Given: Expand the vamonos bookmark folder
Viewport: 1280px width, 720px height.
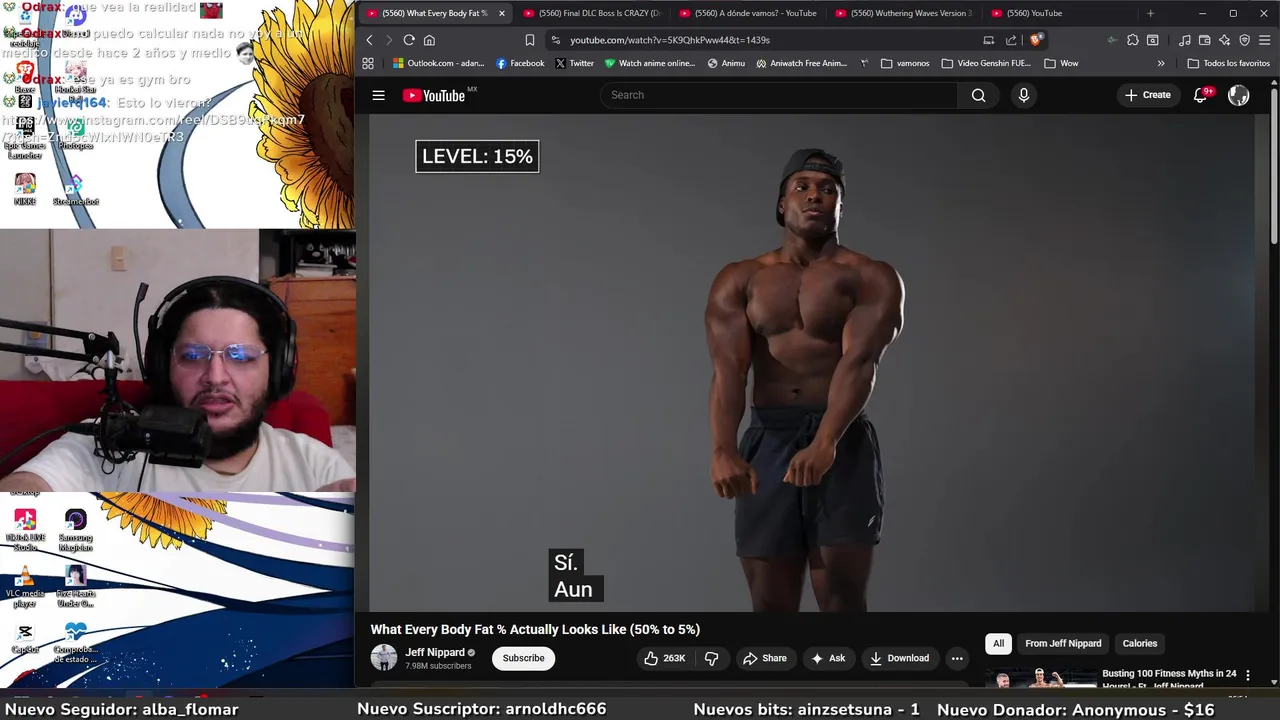Looking at the screenshot, I should tap(905, 63).
